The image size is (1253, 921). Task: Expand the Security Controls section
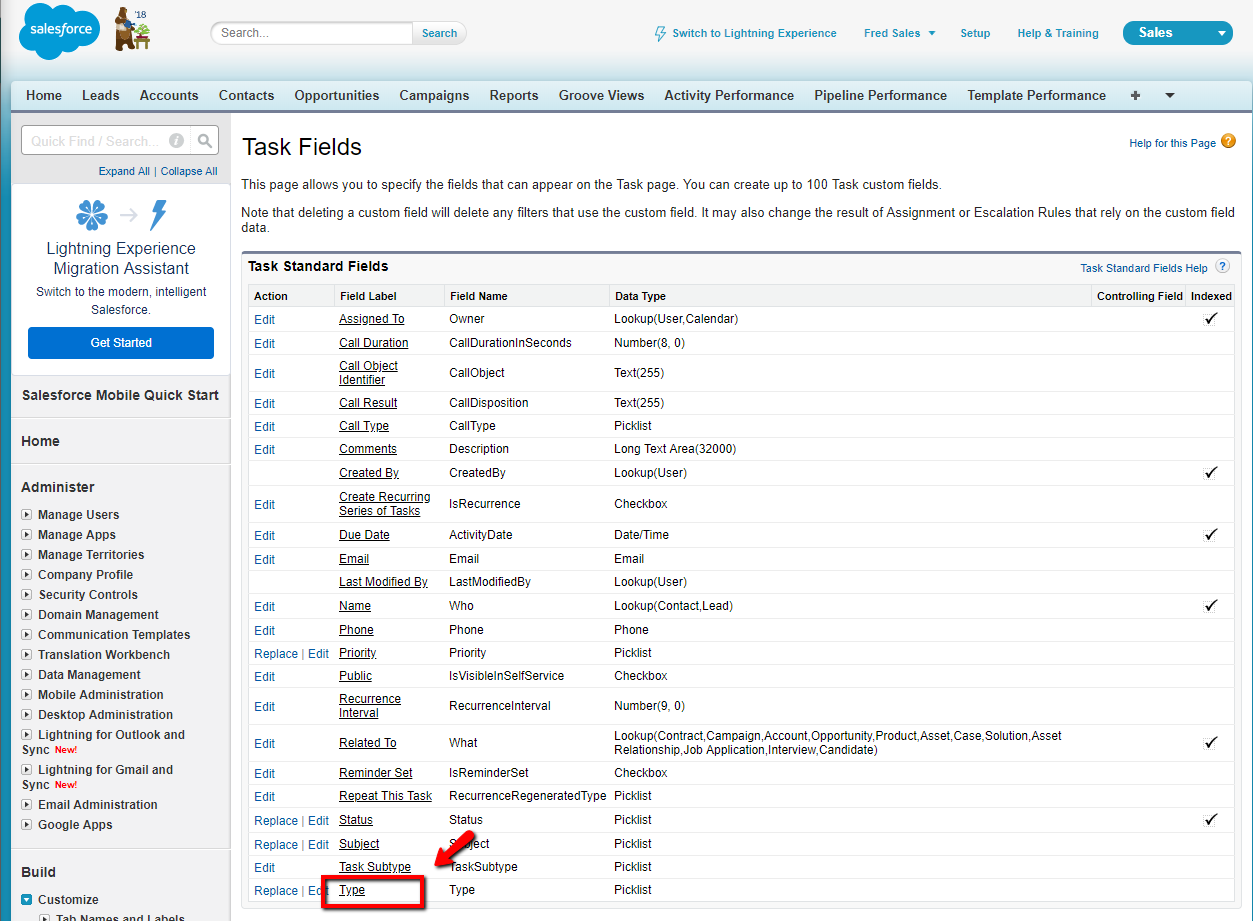coord(27,595)
